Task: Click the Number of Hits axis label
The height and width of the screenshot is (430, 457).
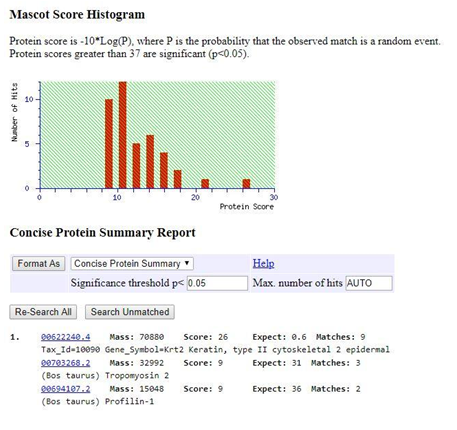Action: (x=15, y=112)
